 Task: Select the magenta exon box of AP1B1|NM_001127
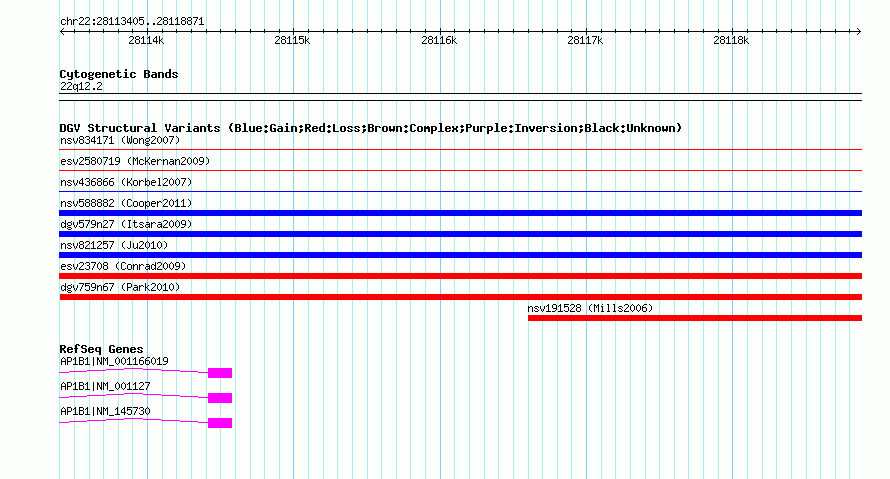coord(220,398)
